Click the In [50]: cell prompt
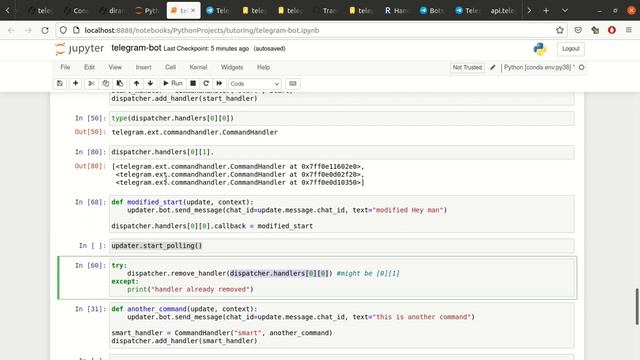Viewport: 640px width, 360px height. (x=90, y=118)
